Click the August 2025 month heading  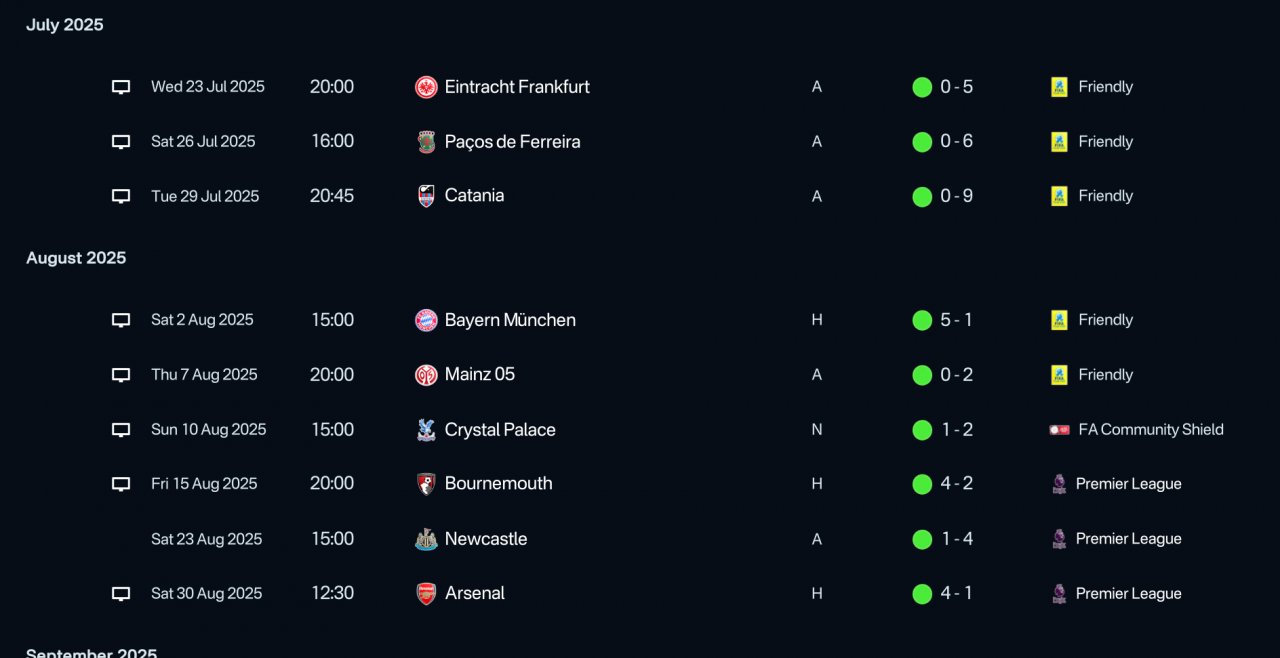click(76, 258)
